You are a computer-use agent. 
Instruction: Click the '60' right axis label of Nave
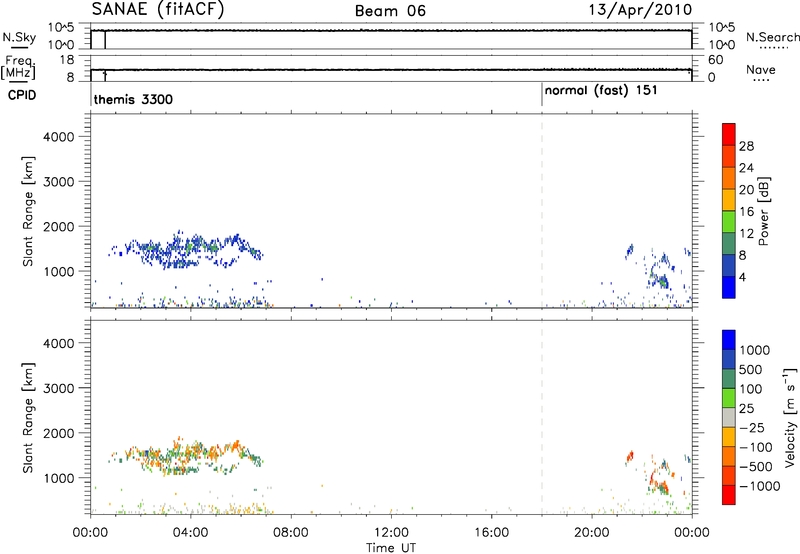pyautogui.click(x=716, y=60)
